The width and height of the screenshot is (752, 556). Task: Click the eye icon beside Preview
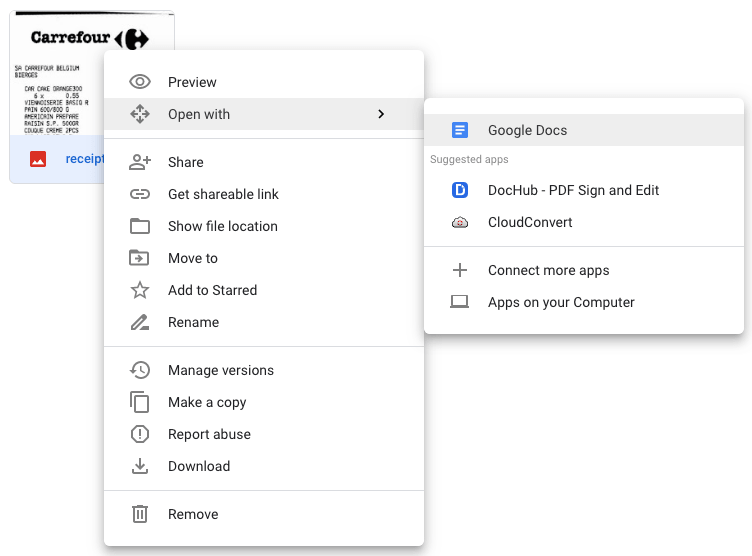pyautogui.click(x=140, y=82)
